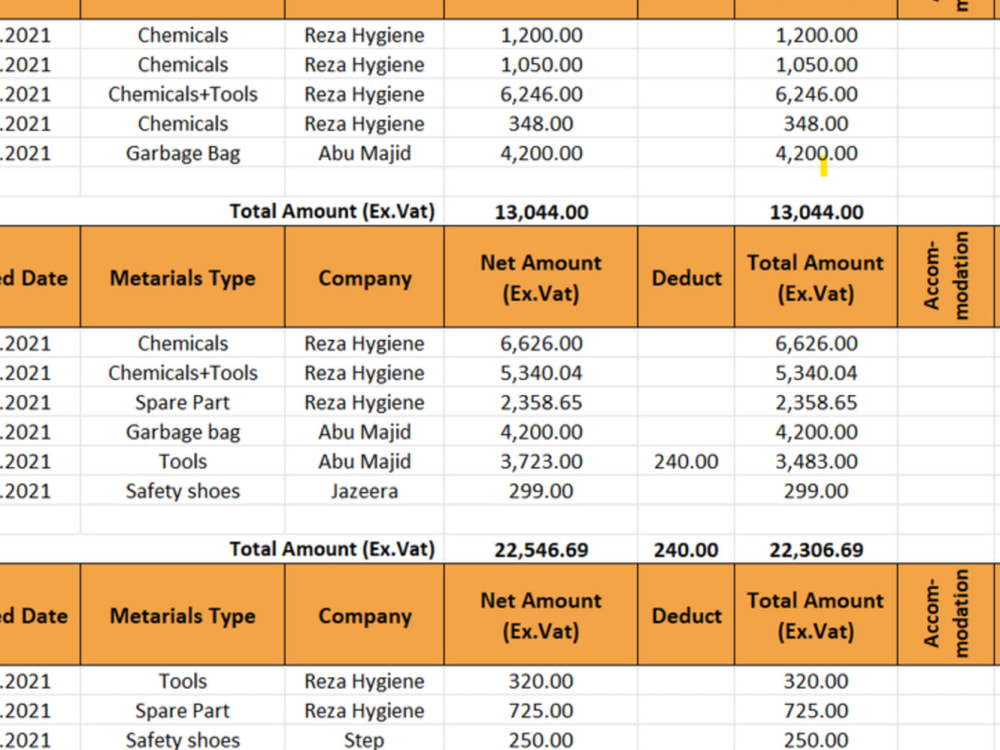Click Net Amount (Ex.Vat) header above 6,626.00
The width and height of the screenshot is (1000, 750).
(x=541, y=278)
